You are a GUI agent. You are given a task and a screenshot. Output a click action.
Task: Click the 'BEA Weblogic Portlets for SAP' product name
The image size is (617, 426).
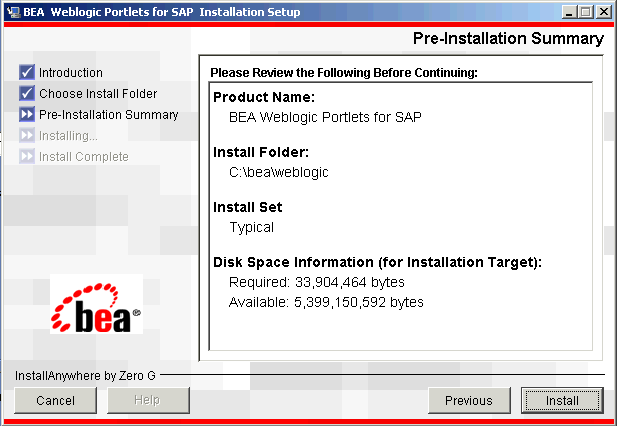(x=325, y=117)
